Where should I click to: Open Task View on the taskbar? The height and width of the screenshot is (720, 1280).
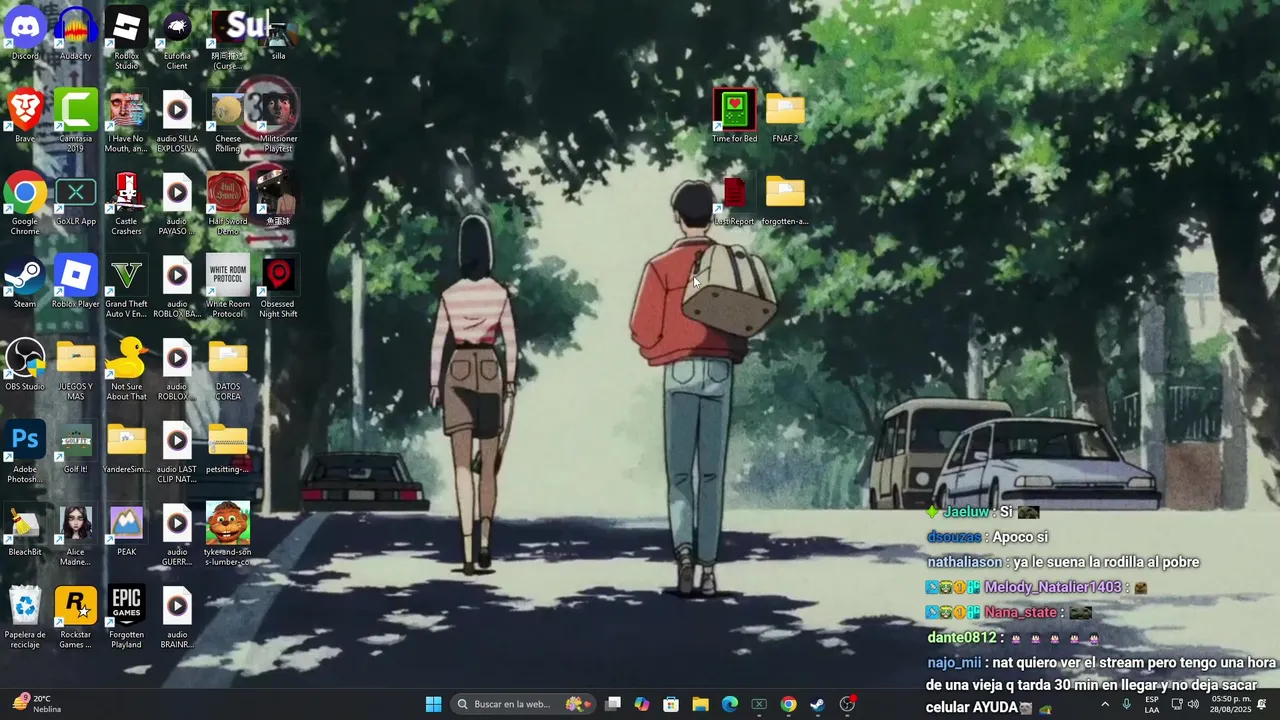tap(613, 704)
